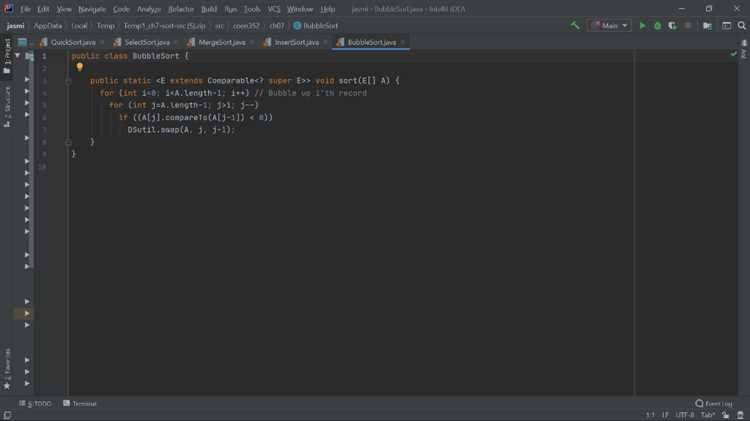This screenshot has width=750, height=421.
Task: Click the jasmi breadcrumb in navigation bar
Action: (15, 26)
